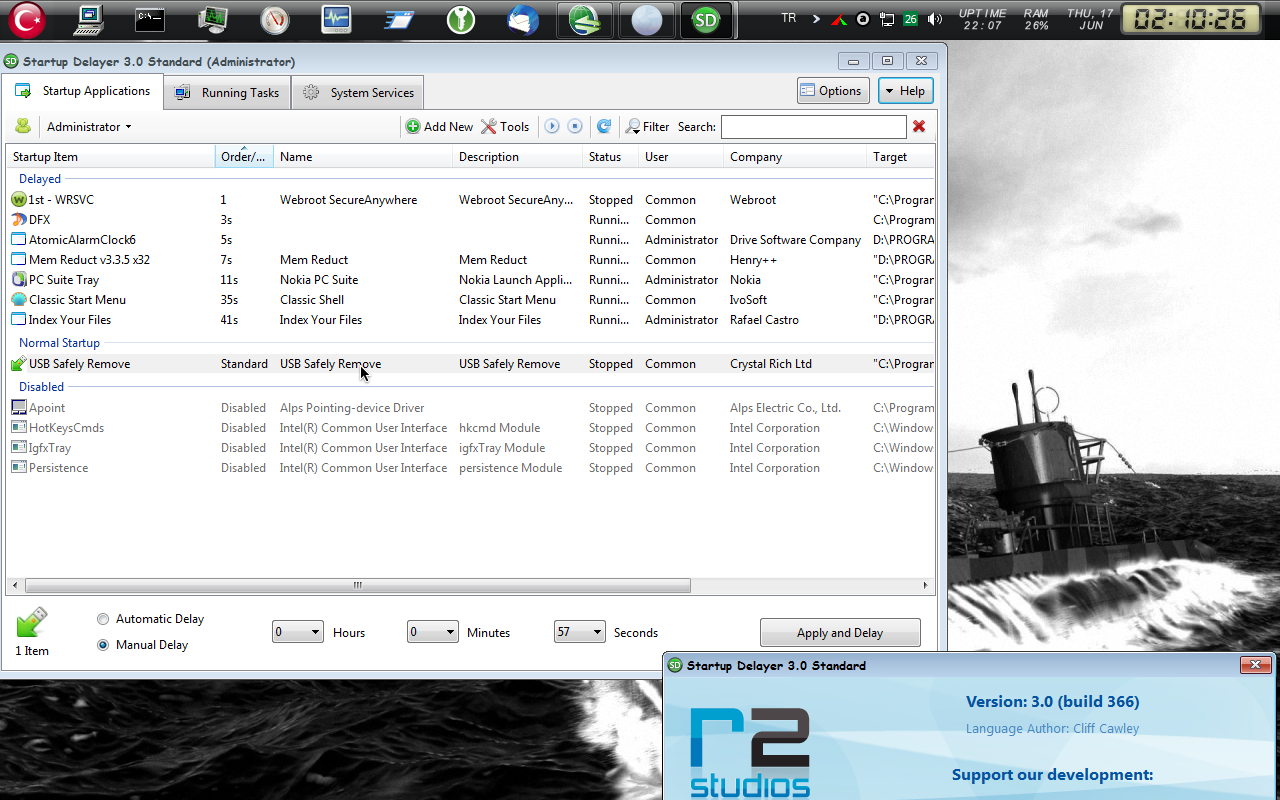The image size is (1280, 800).
Task: Click the speaker volume tray icon
Action: pos(935,19)
